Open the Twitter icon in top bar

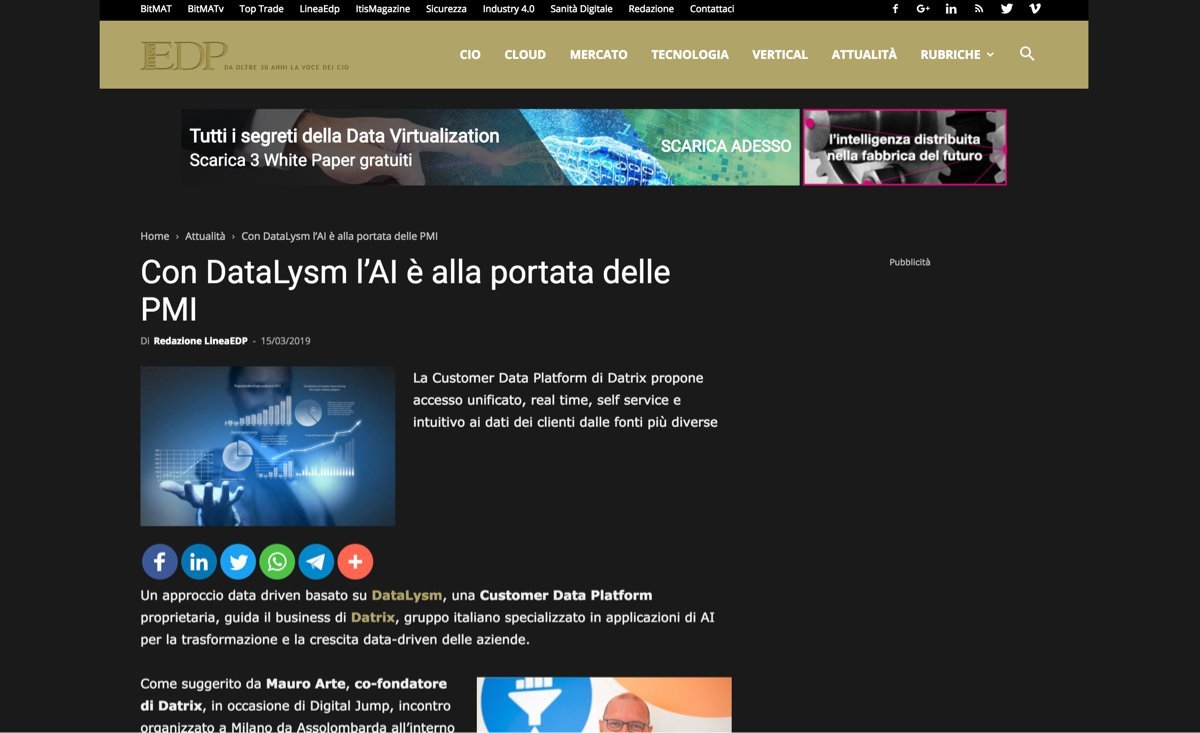[1007, 9]
